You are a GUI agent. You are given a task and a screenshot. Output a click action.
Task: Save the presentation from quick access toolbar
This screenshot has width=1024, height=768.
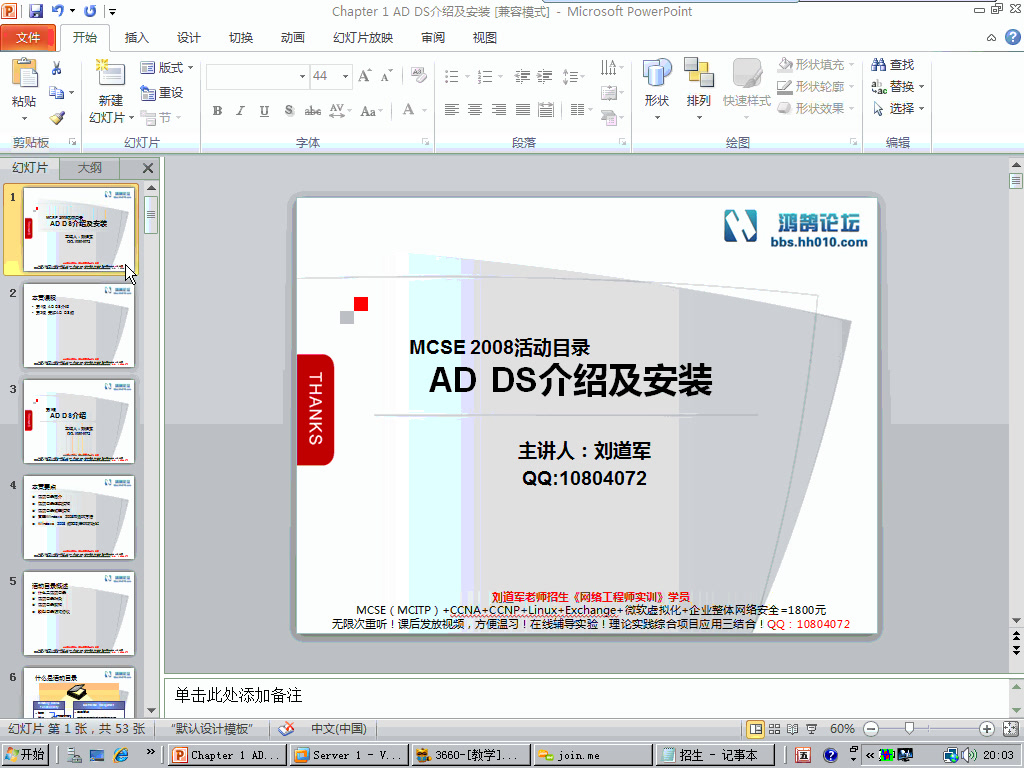point(35,10)
